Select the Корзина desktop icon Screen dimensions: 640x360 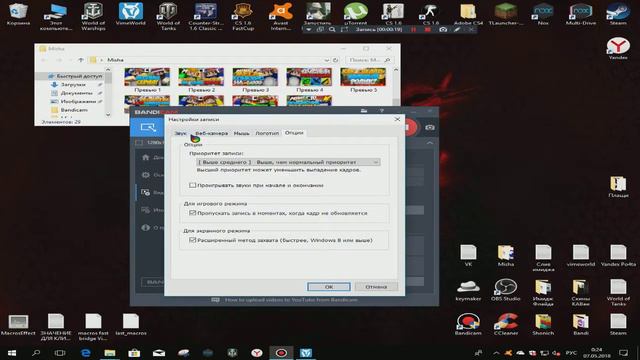[x=18, y=13]
